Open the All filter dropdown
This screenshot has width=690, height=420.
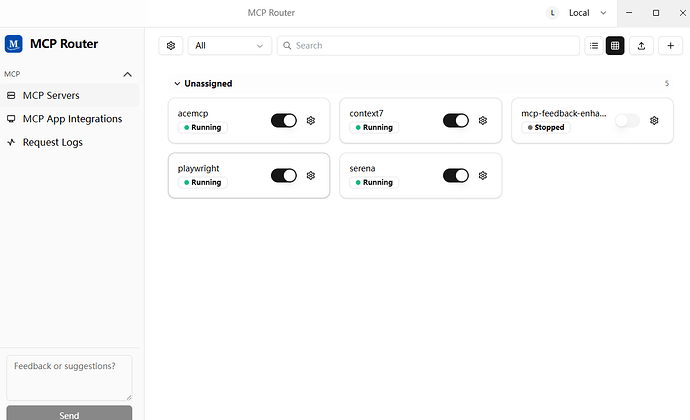pos(230,45)
